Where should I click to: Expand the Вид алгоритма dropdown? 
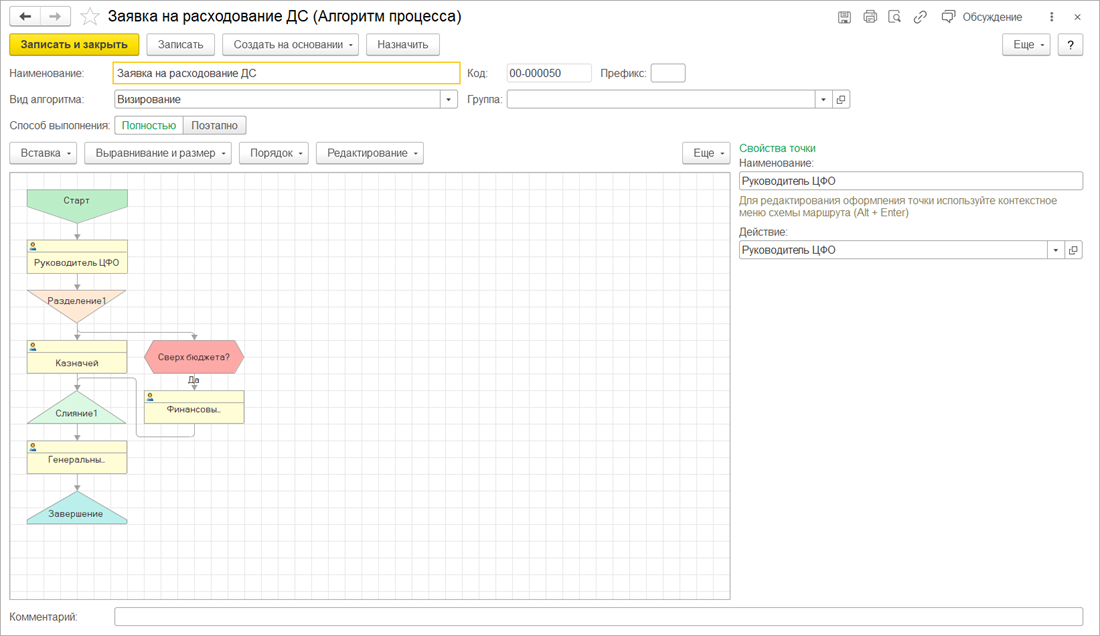tap(449, 100)
